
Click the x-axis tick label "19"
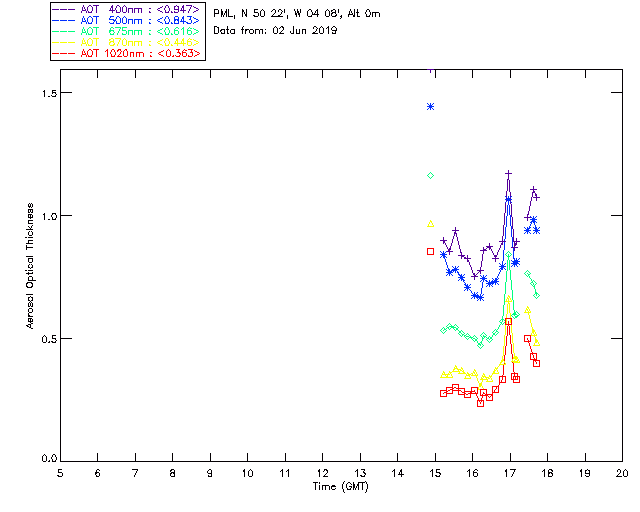click(585, 474)
